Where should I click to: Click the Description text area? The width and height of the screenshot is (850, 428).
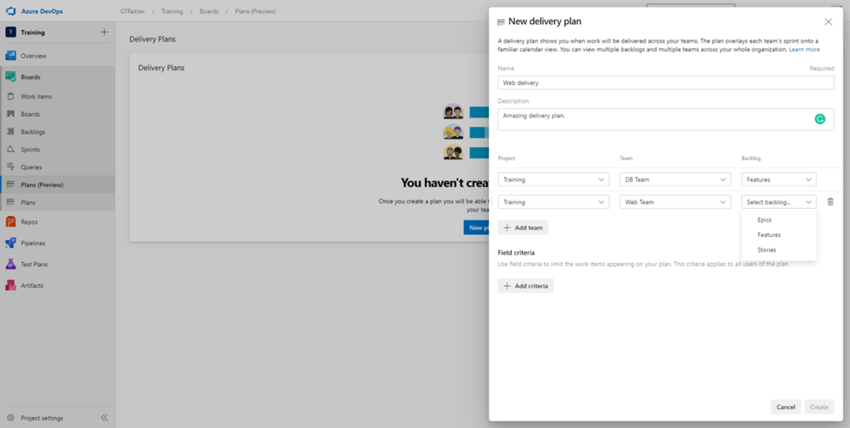coord(666,119)
